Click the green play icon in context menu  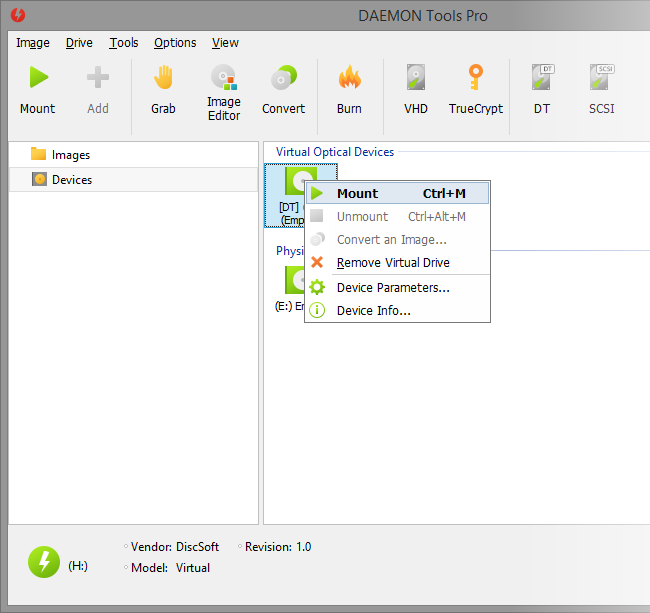pyautogui.click(x=317, y=193)
